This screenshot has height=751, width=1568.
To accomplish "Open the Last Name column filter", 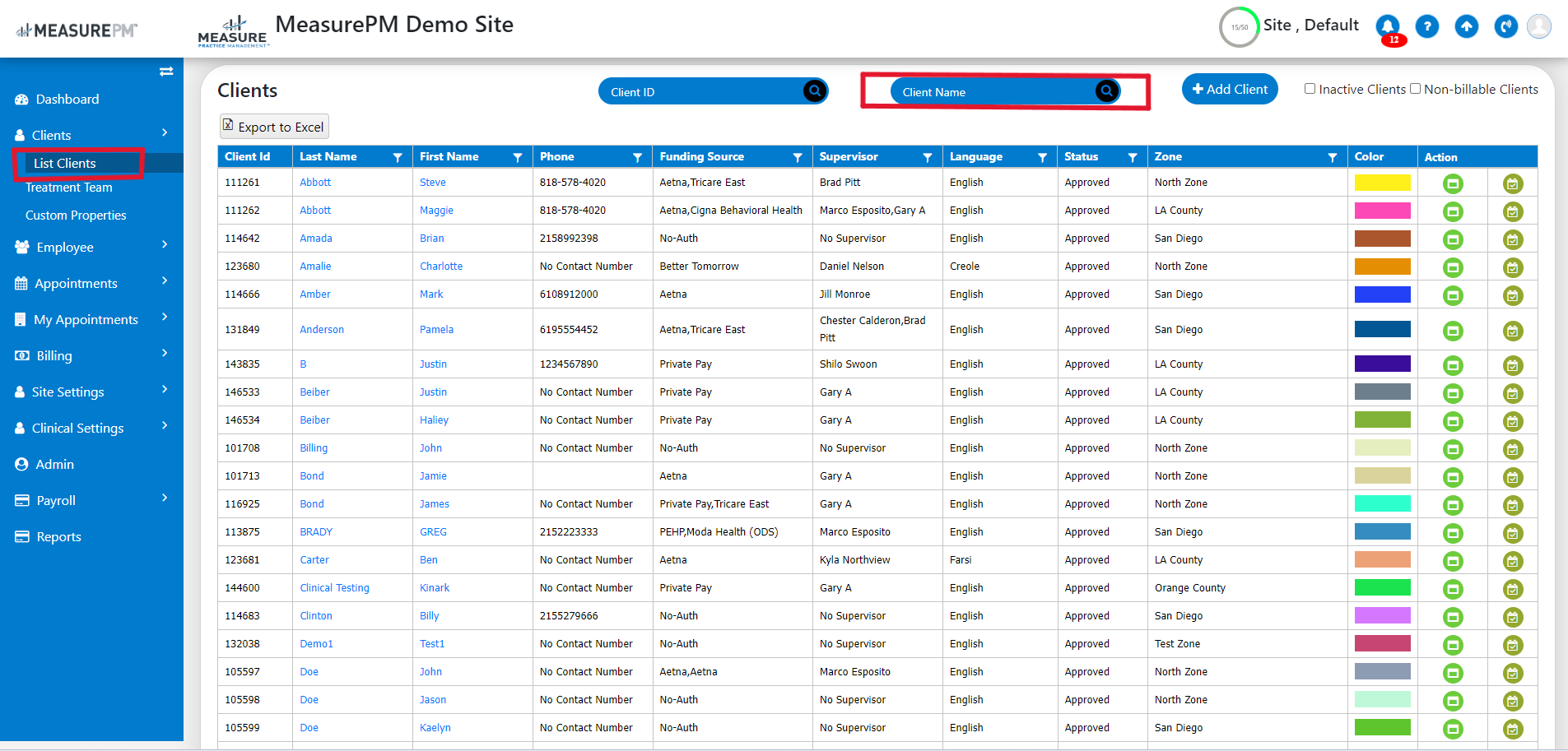I will (398, 157).
